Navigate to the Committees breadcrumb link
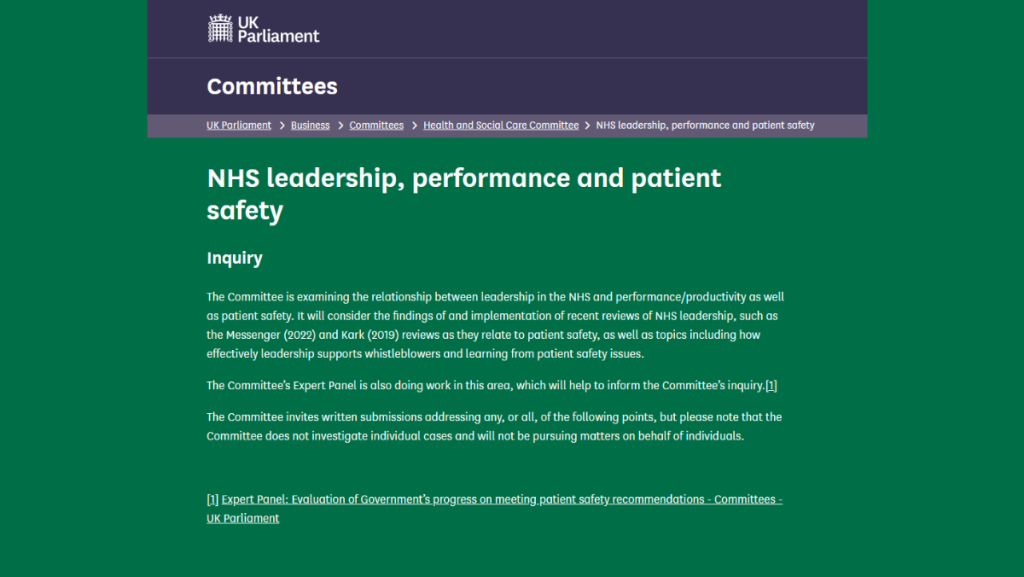 click(x=376, y=126)
